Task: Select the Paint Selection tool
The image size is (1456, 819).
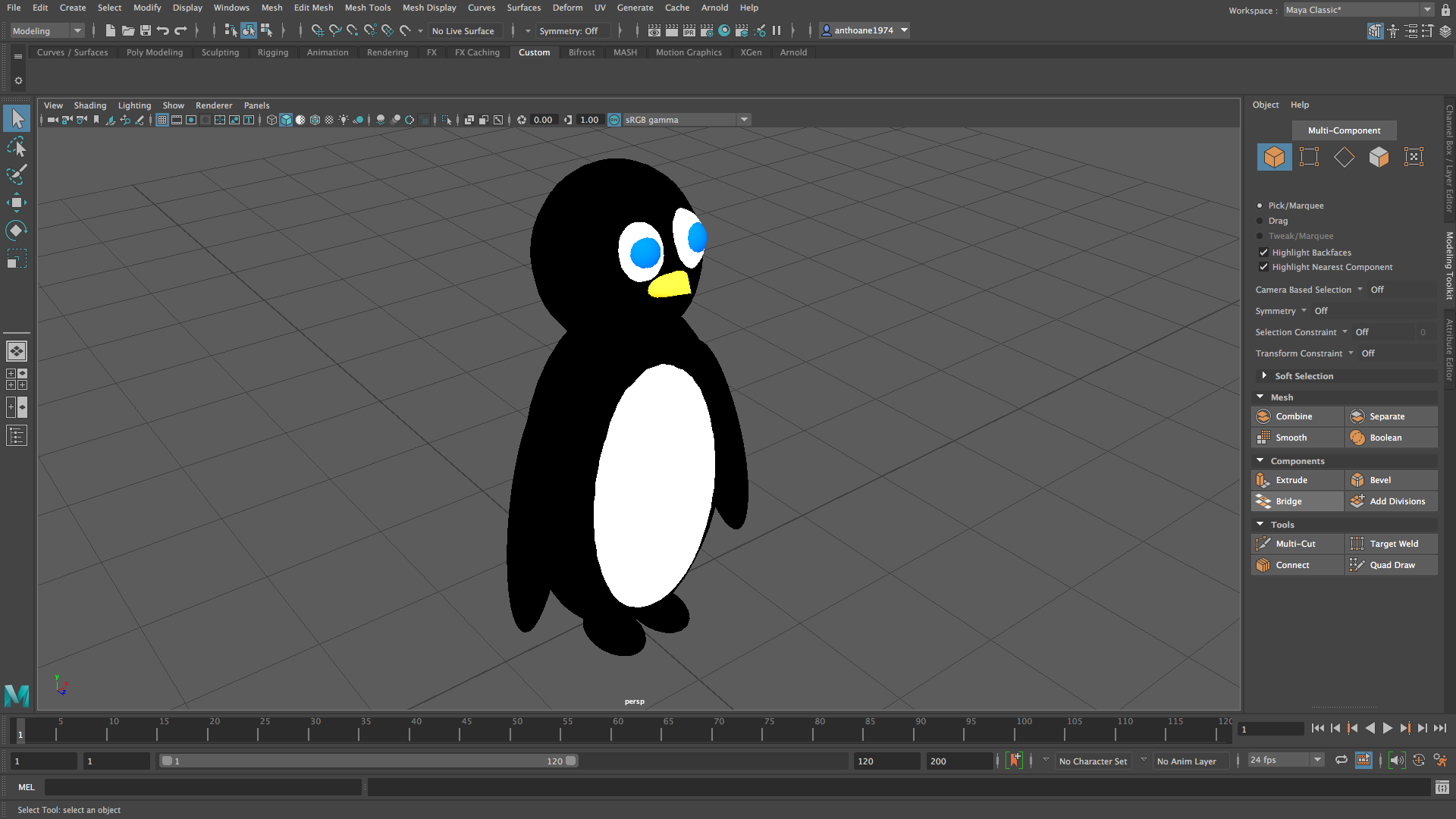Action: pyautogui.click(x=17, y=174)
